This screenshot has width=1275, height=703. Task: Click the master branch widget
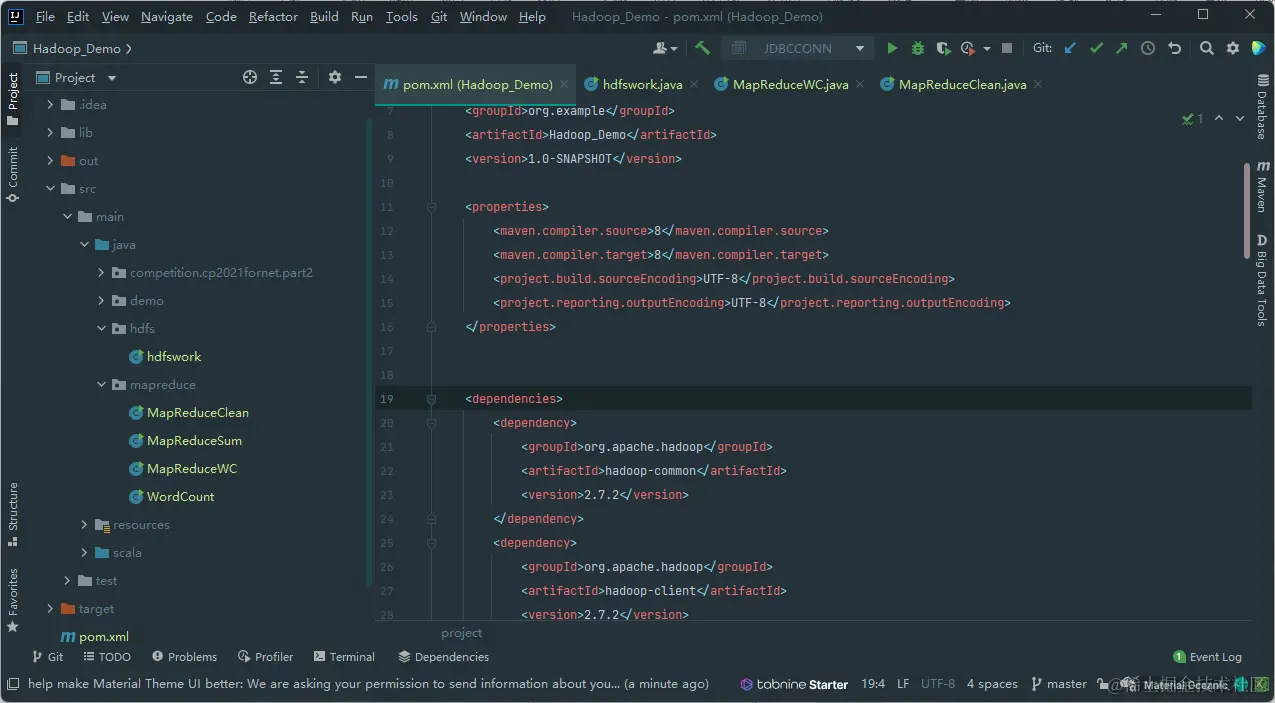coord(1057,684)
